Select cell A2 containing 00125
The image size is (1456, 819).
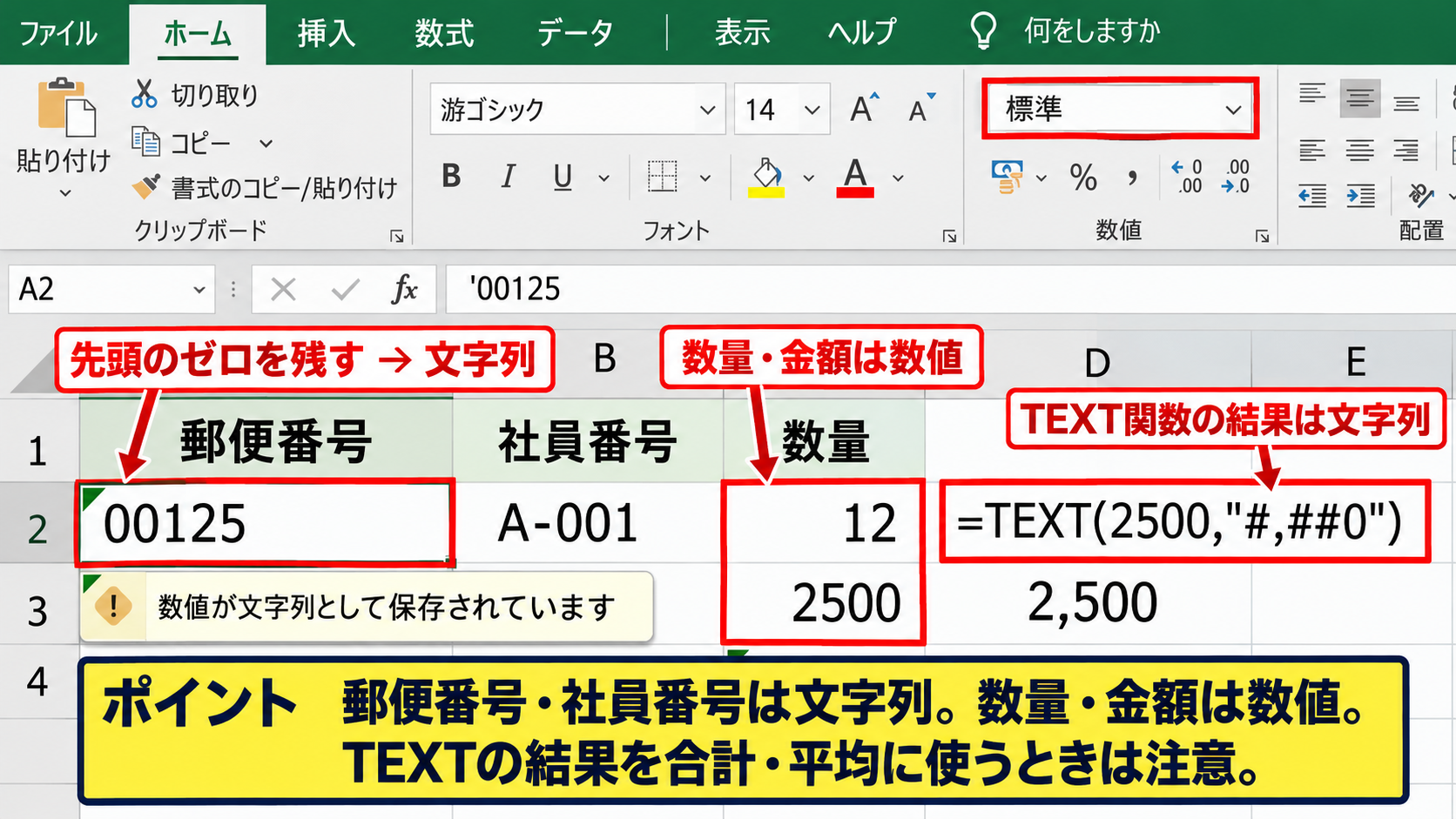click(265, 524)
